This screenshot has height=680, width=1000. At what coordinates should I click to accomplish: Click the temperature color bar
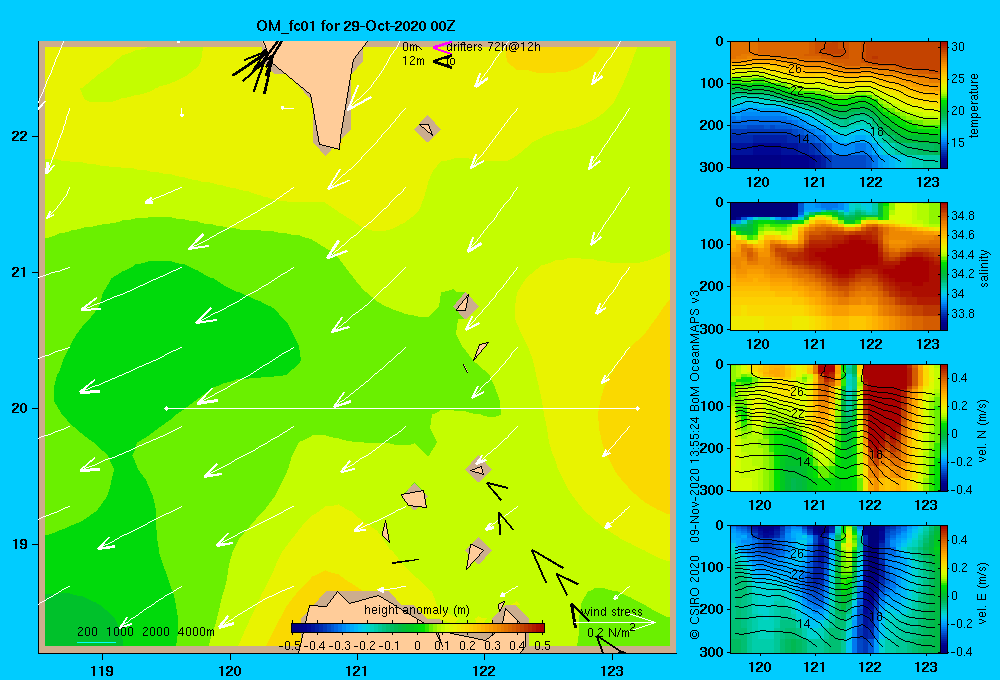(x=944, y=105)
